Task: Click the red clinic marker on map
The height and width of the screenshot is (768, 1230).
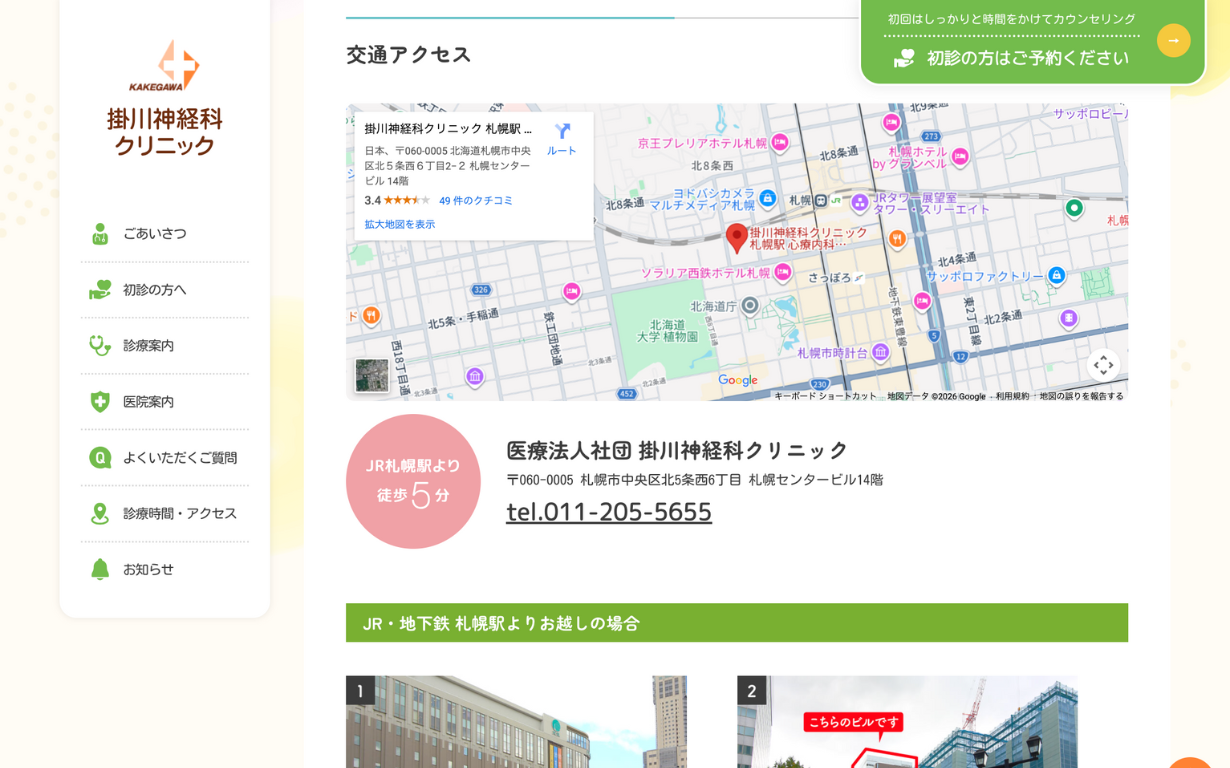Action: tap(736, 238)
